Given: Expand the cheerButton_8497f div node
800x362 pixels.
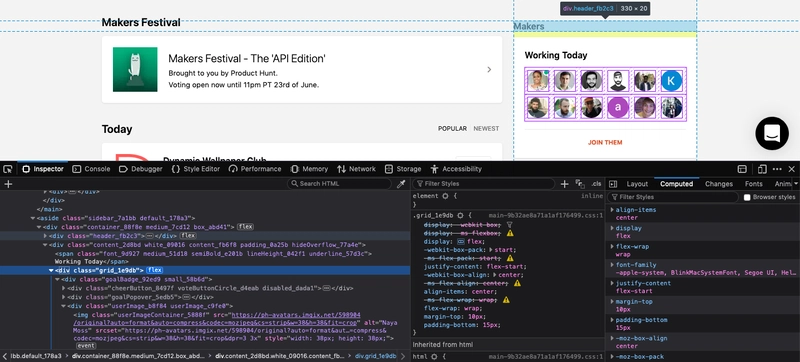Looking at the screenshot, I should coord(64,288).
